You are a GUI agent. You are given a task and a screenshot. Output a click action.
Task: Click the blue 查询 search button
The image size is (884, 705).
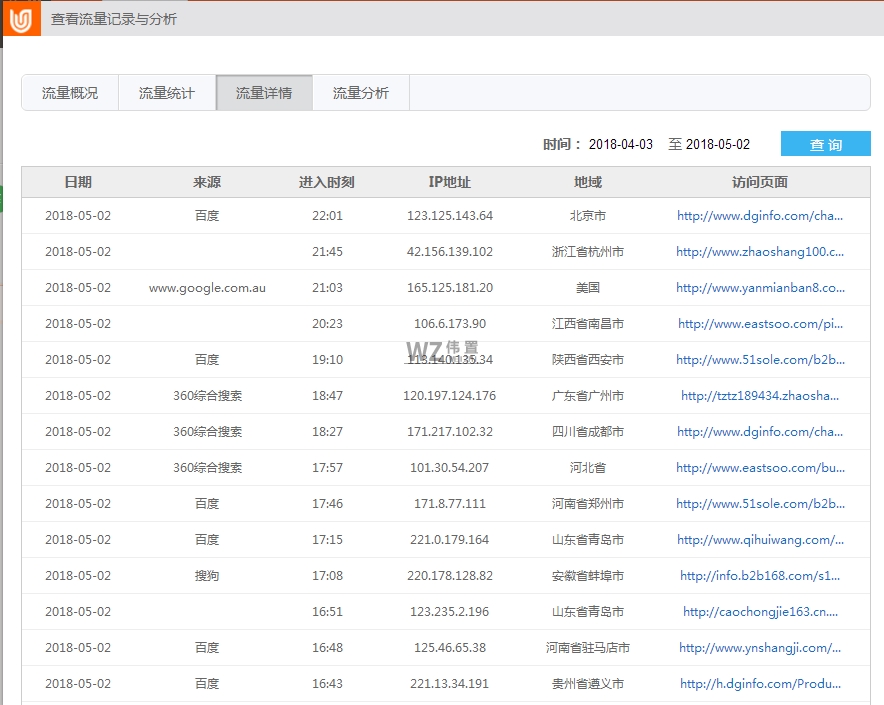[x=826, y=143]
